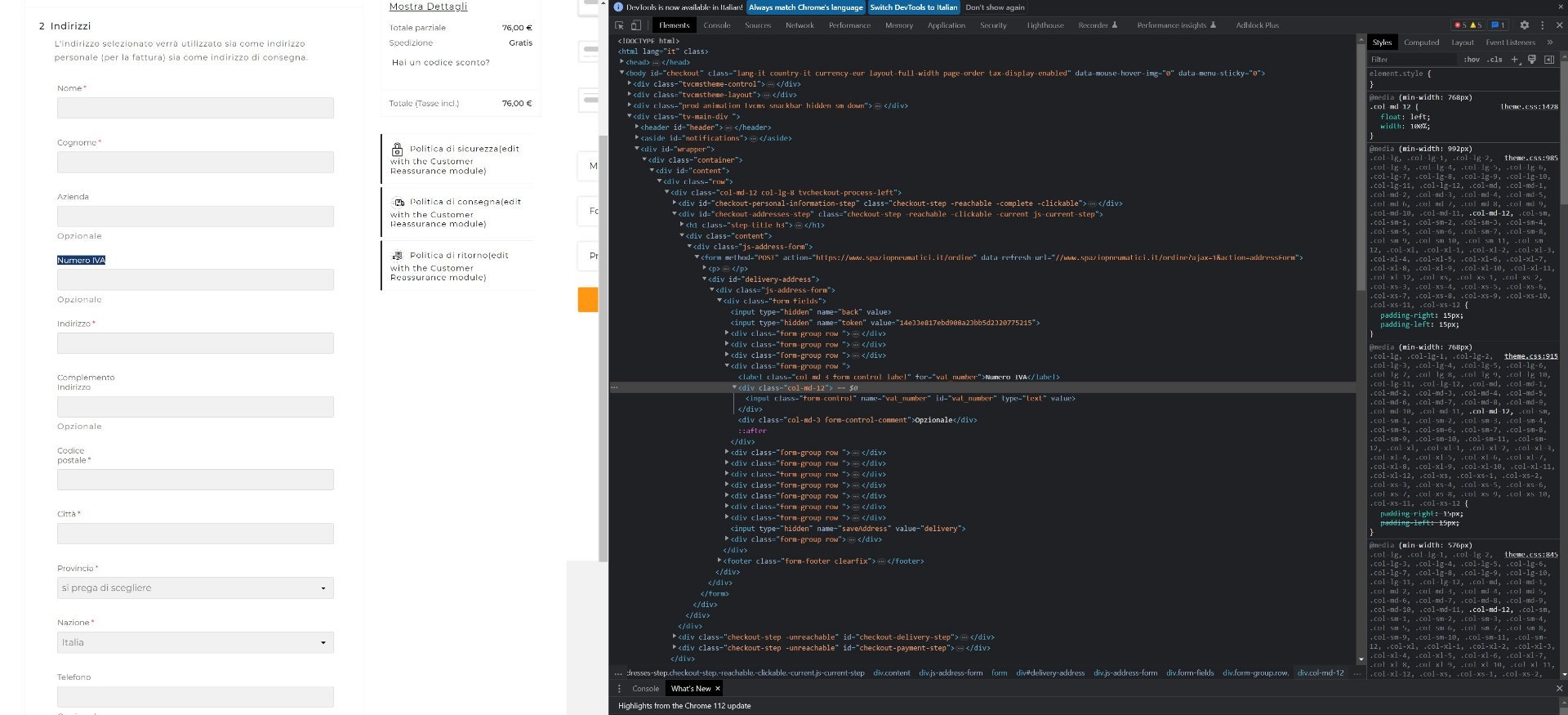This screenshot has width=1568, height=715.
Task: Show more Styles pane tabs chevron
Action: click(x=1550, y=42)
